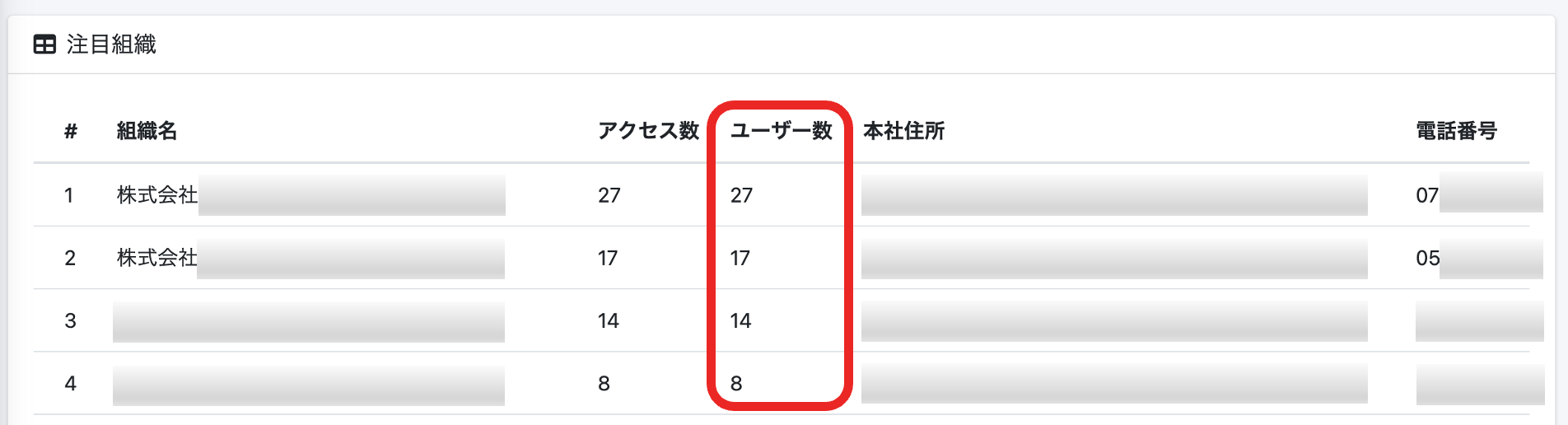
Task: Open the row 2 株式会社 organization name
Action: coord(310,258)
